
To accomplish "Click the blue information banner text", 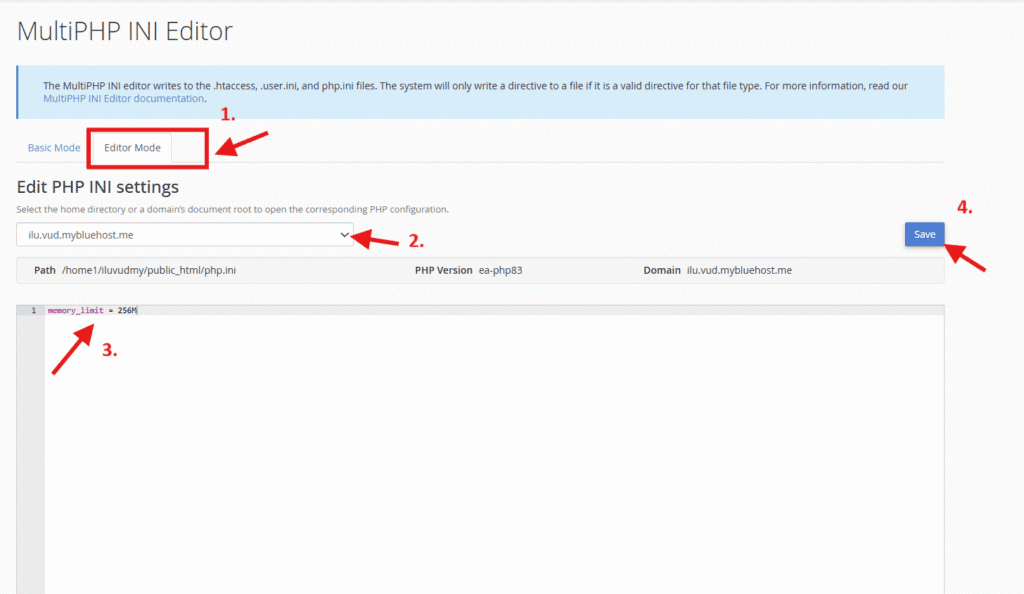I will [475, 86].
